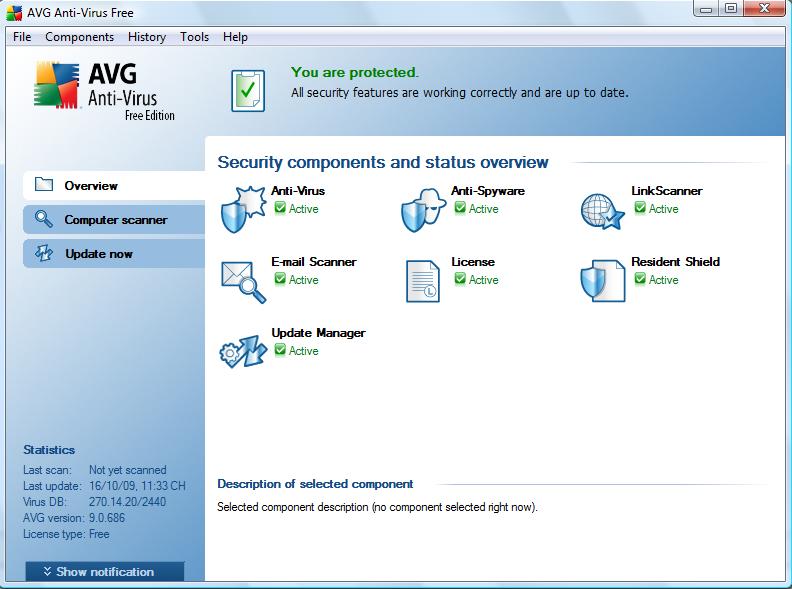
Task: Open the Update Manager gear icon
Action: click(x=242, y=351)
